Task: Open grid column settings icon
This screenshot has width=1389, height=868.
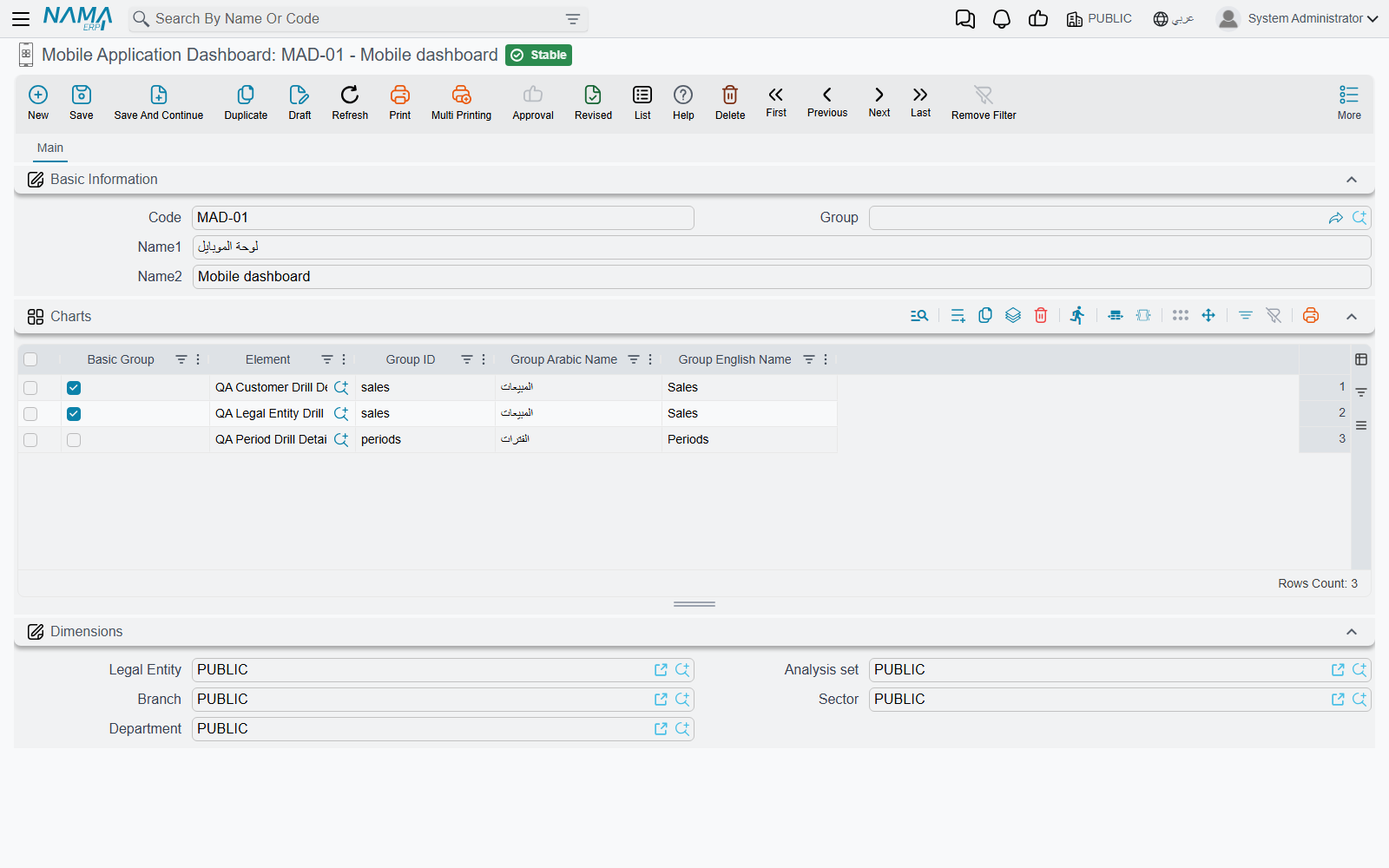Action: pos(1361,359)
